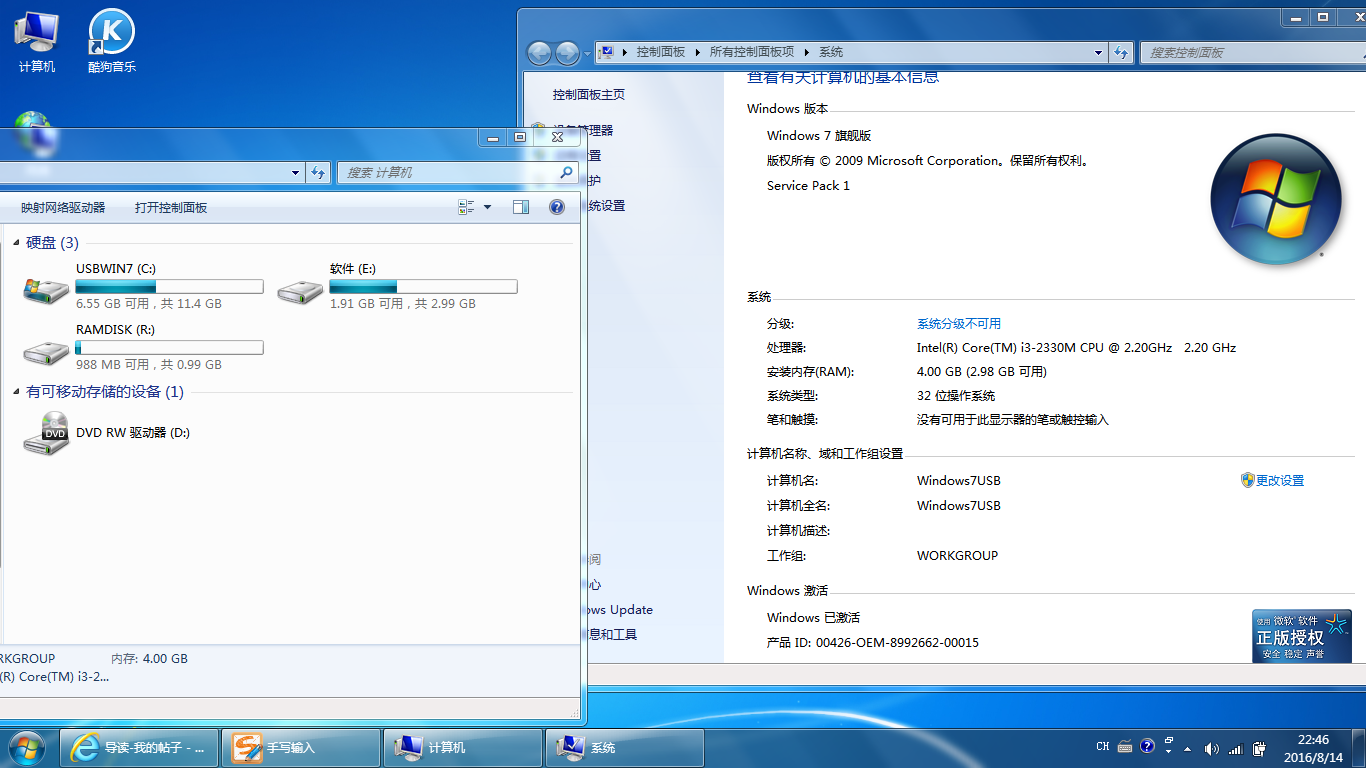Click the 6.55 GB 可用, 共 11.4 GB text
Viewport: 1366px width, 768px height.
click(149, 303)
